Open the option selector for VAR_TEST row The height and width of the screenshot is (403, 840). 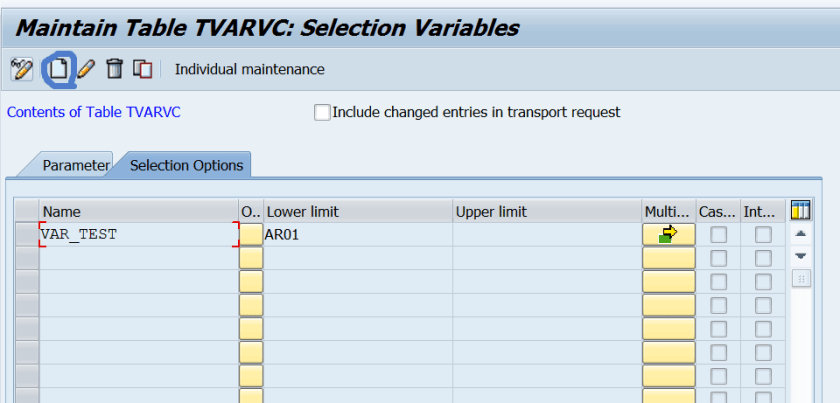[x=251, y=235]
